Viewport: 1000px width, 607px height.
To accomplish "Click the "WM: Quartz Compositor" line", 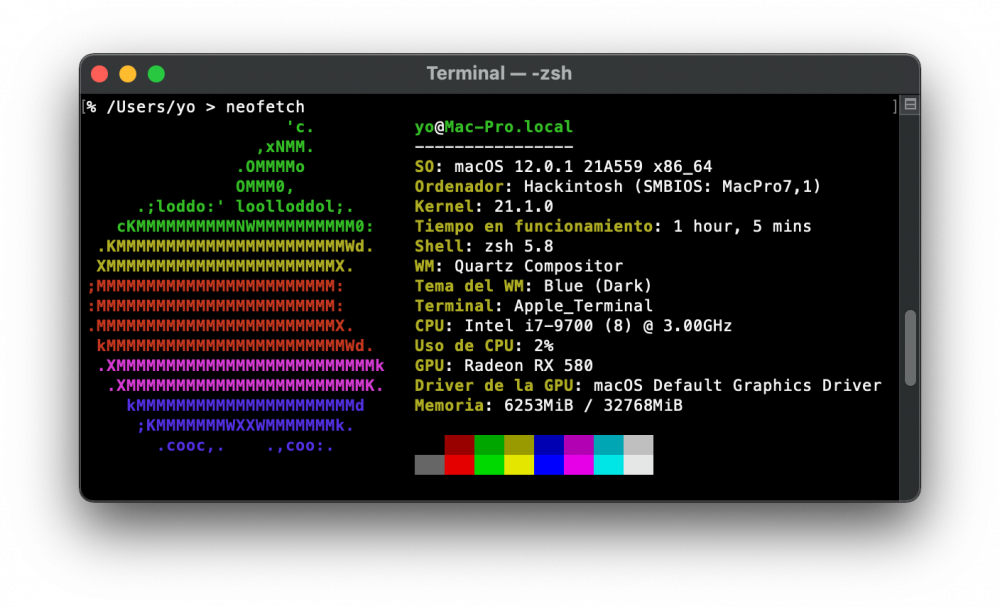I will (x=518, y=266).
